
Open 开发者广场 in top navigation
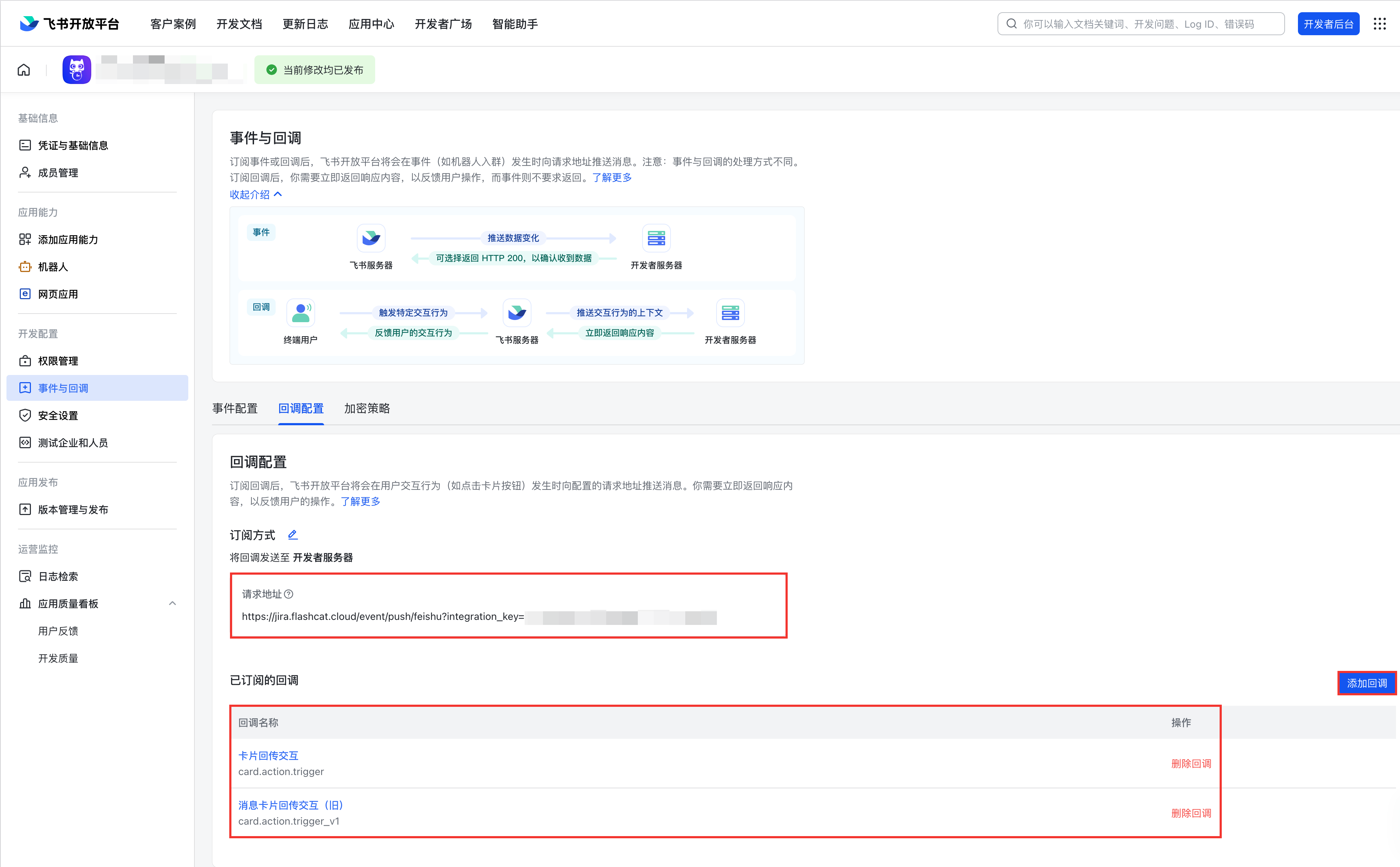click(x=443, y=24)
